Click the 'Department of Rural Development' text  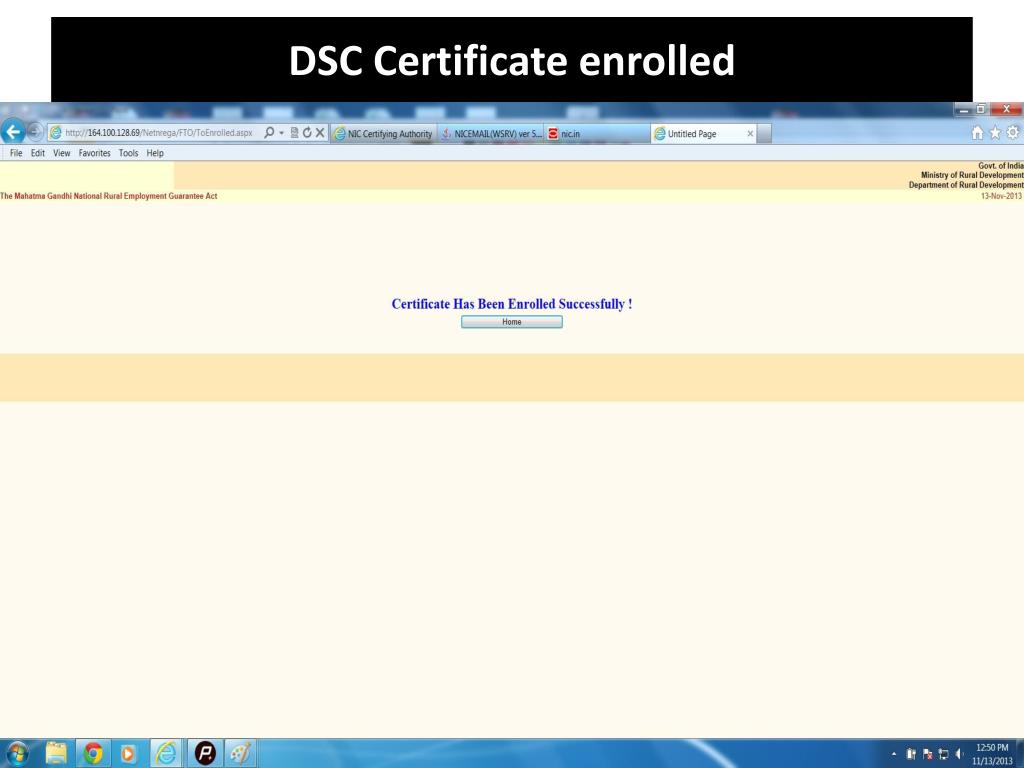point(966,185)
